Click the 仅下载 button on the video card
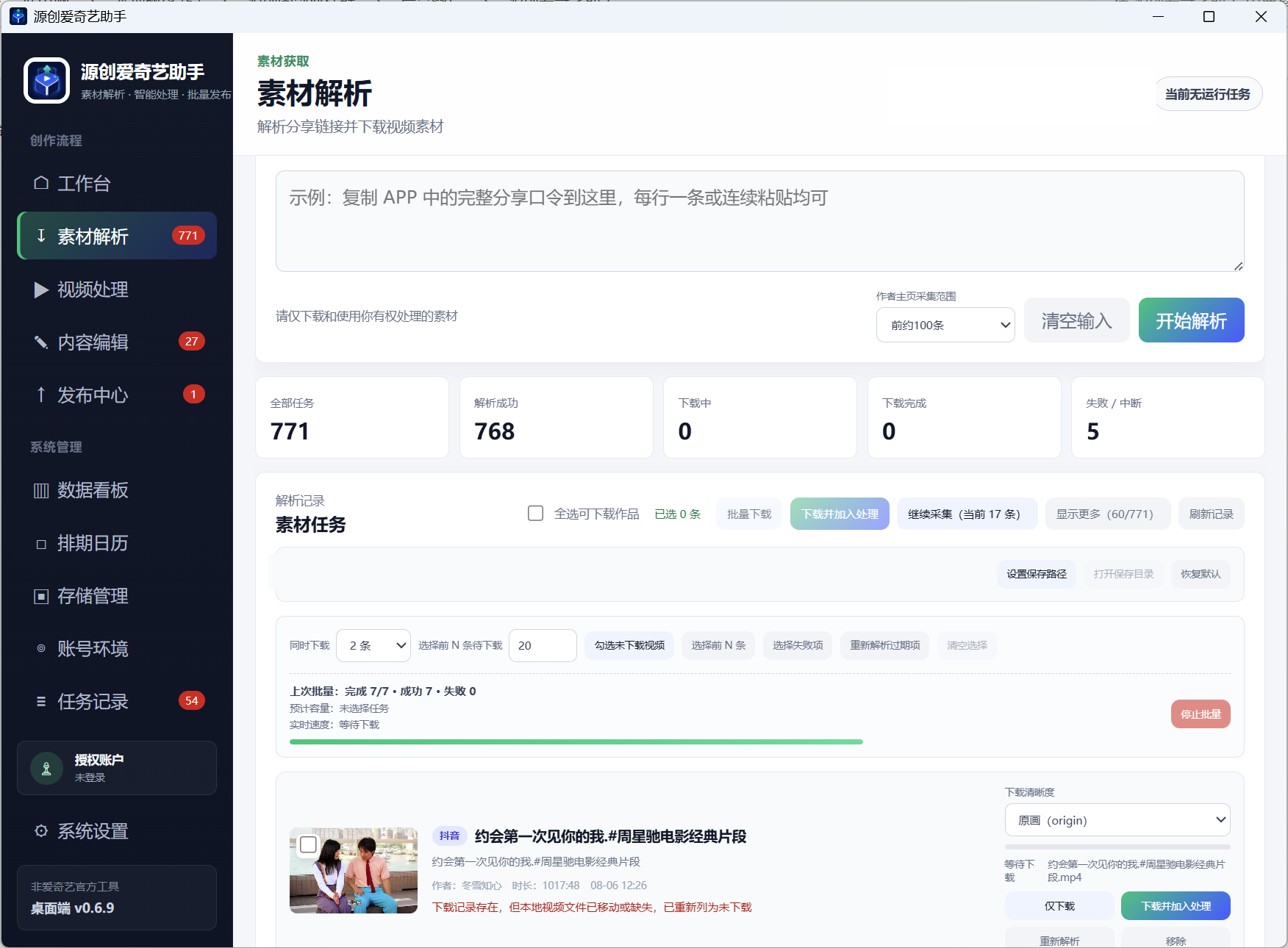Viewport: 1288px width, 948px height. (x=1059, y=906)
